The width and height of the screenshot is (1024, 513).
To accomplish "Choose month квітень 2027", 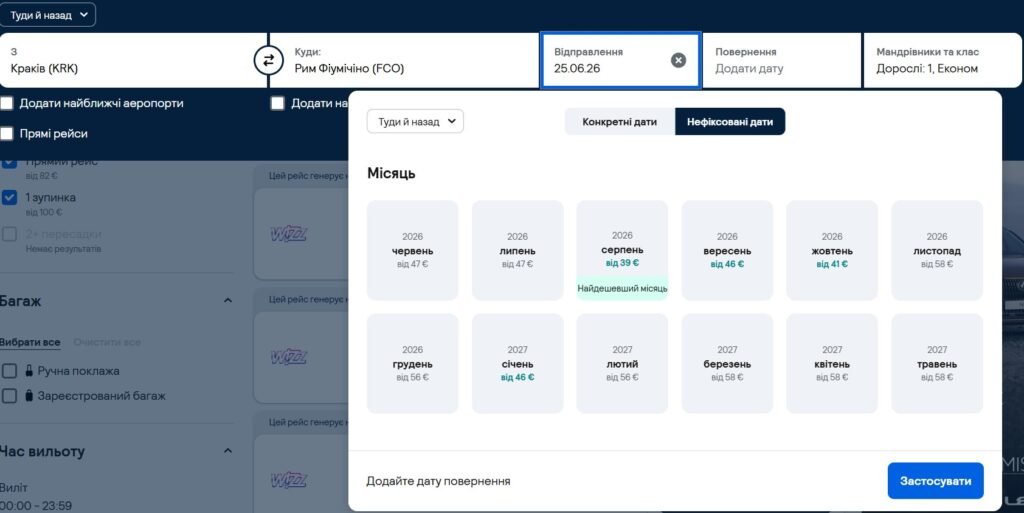I will click(832, 364).
